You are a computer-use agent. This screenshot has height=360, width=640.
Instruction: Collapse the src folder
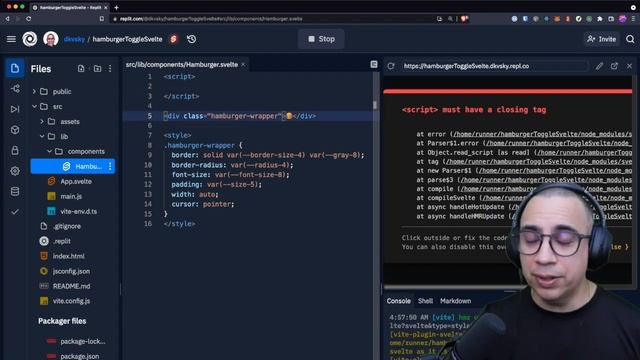point(34,107)
